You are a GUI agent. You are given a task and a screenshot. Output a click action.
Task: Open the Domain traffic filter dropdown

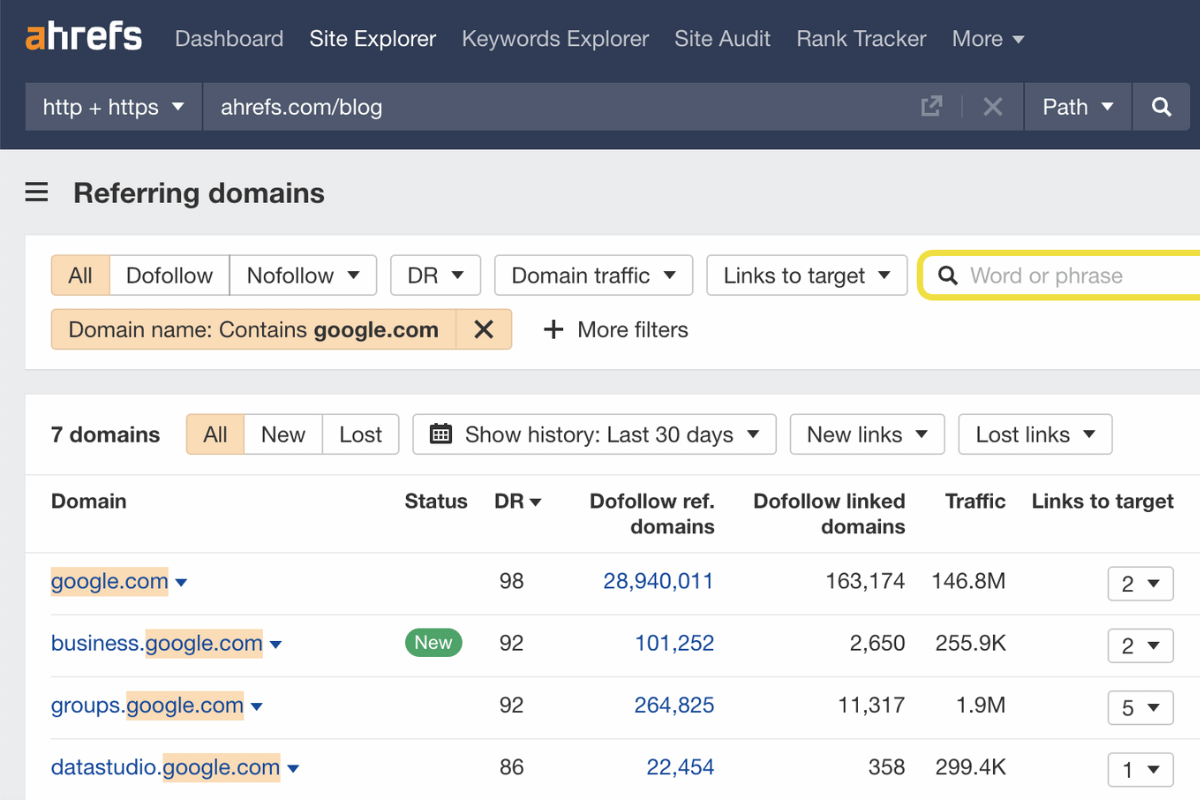coord(593,275)
